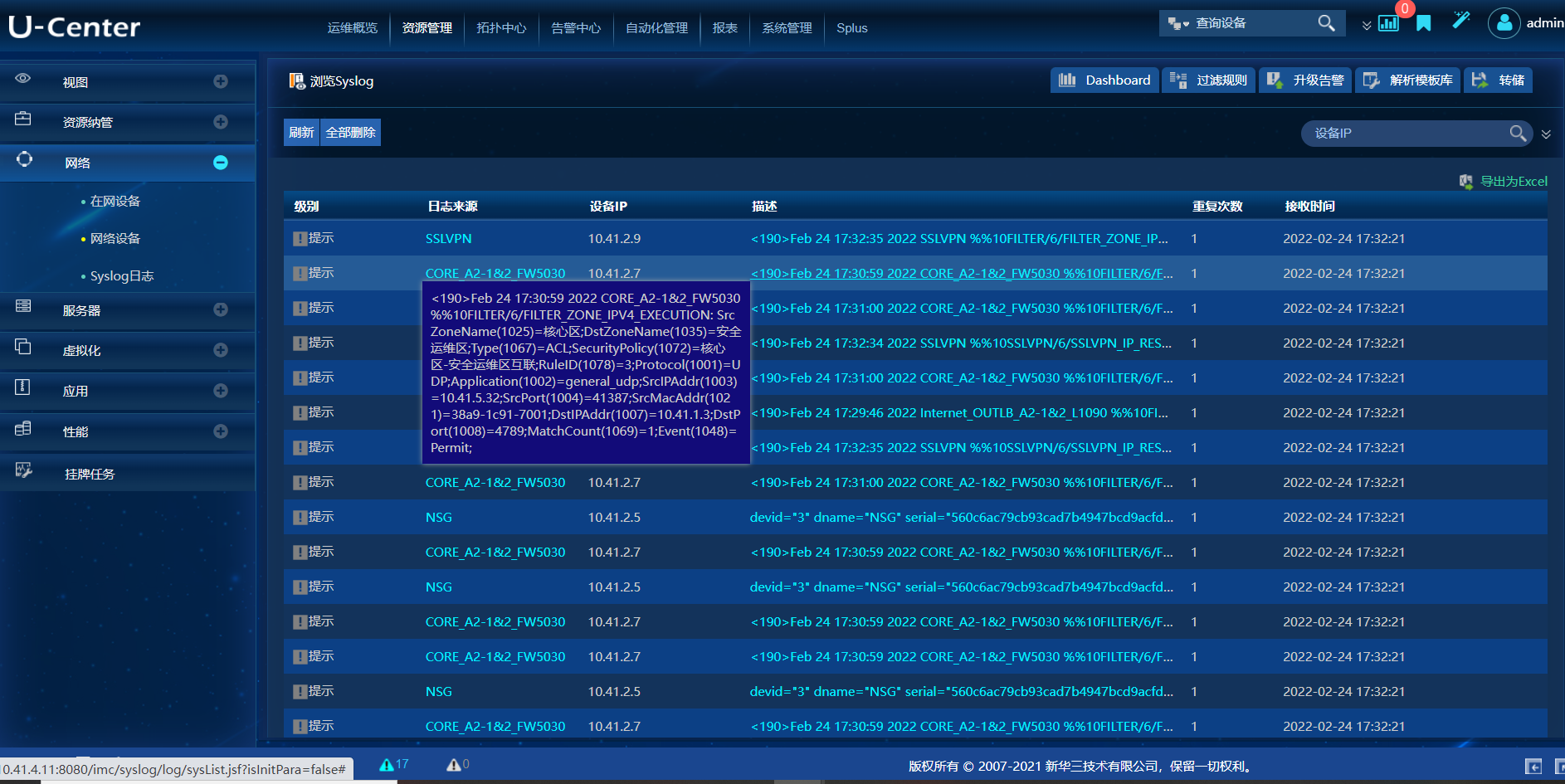Open the device-type selector beside 查询设备
The height and width of the screenshot is (784, 1565).
pos(1178,23)
